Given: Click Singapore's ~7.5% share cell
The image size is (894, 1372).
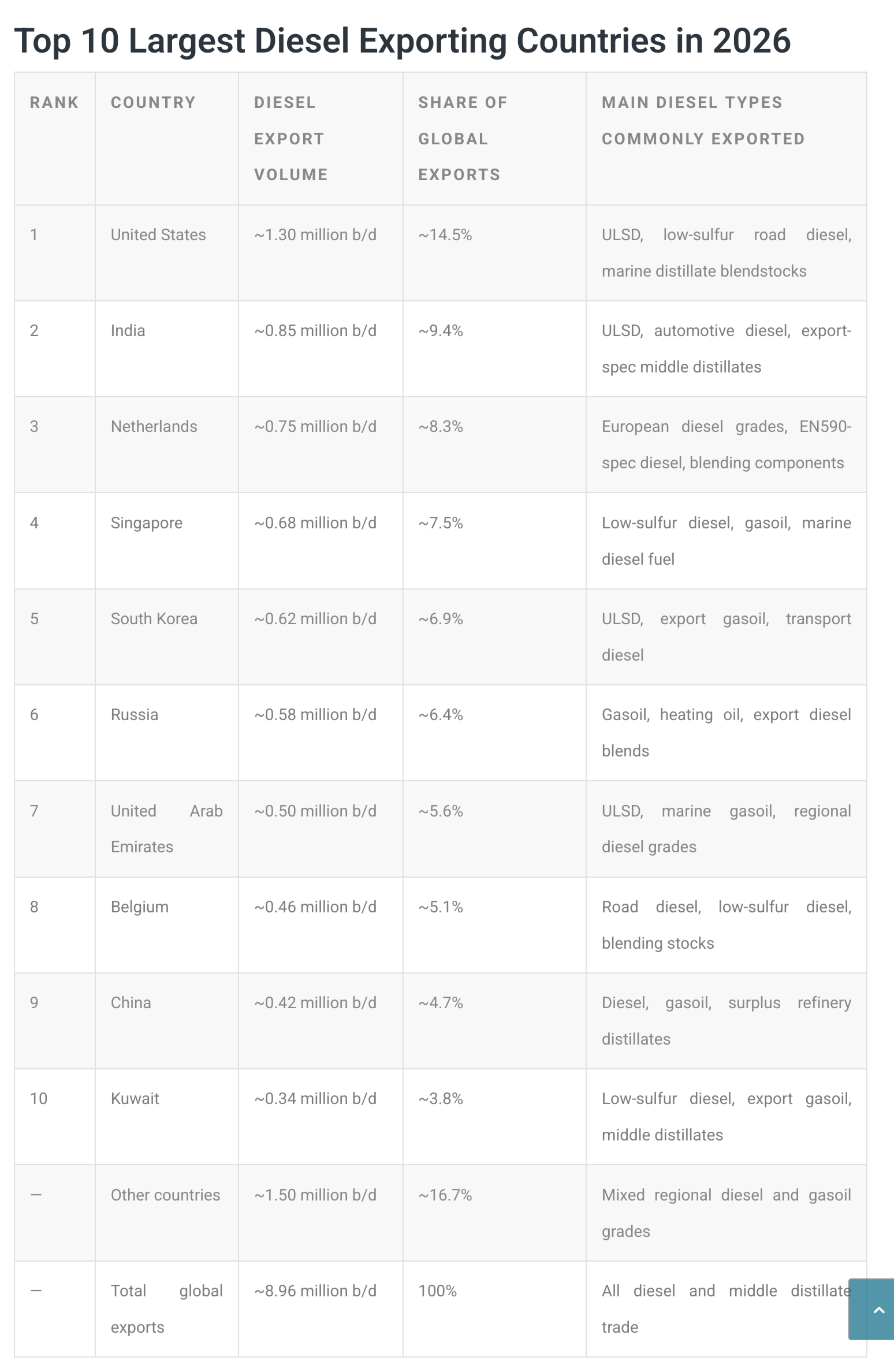Looking at the screenshot, I should click(441, 523).
